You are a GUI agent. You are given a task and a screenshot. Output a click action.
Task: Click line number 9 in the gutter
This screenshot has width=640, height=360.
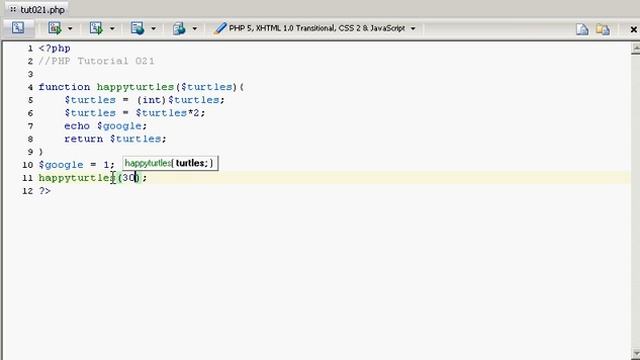[x=30, y=152]
